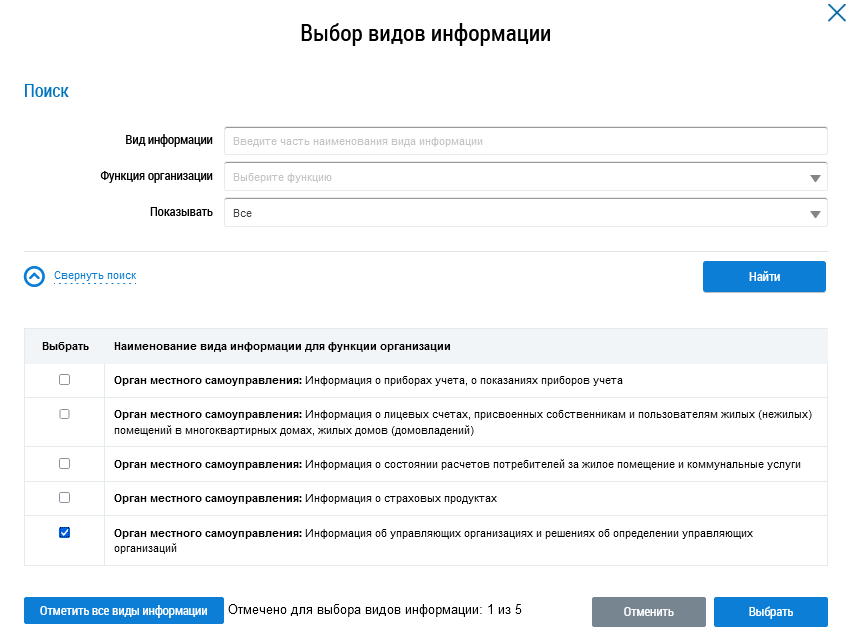Click the Выбрать column header
851x642 pixels.
pyautogui.click(x=65, y=346)
